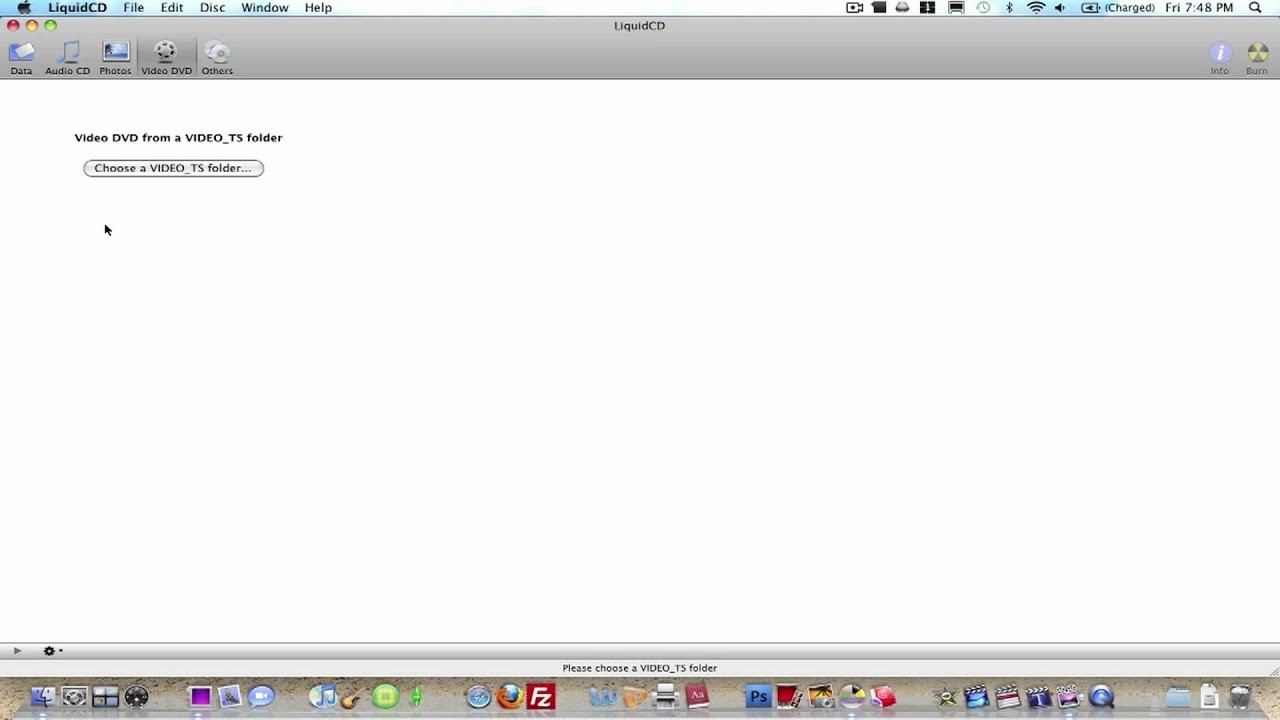1280x720 pixels.
Task: Launch Photoshop from the Dock
Action: 758,696
